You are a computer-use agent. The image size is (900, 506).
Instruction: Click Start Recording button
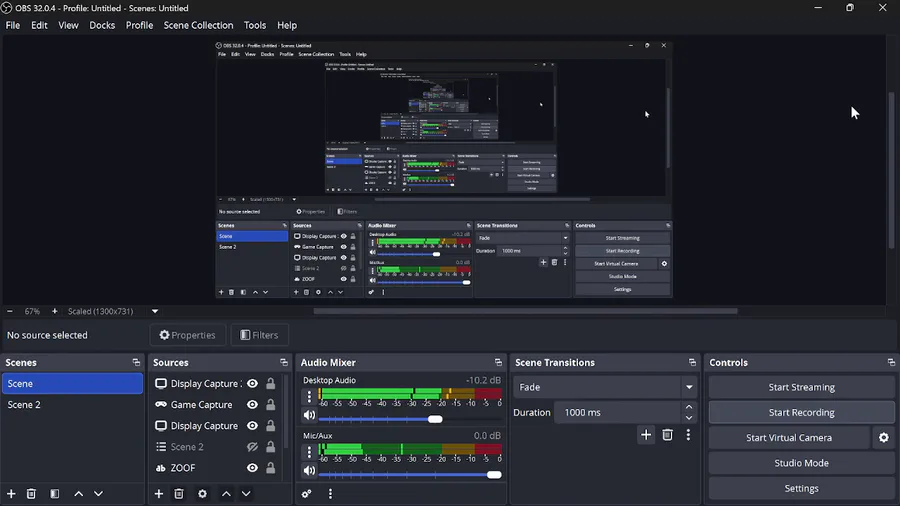[801, 412]
